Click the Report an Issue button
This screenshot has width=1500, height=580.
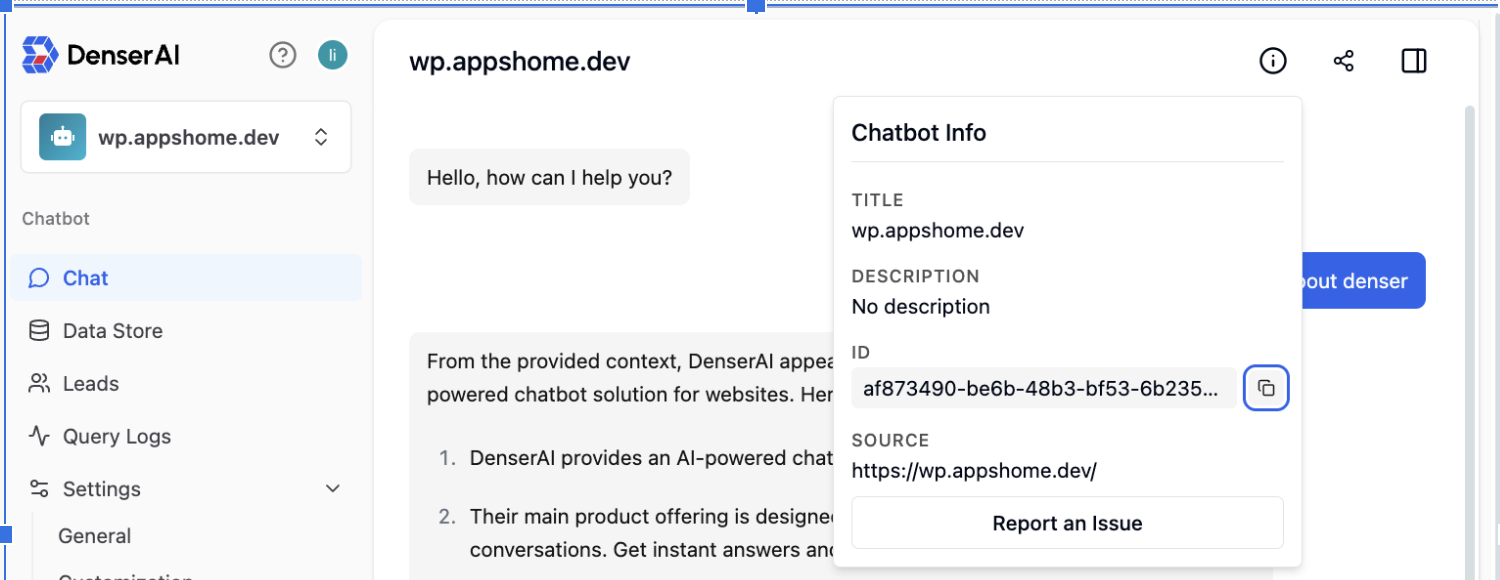click(x=1066, y=522)
